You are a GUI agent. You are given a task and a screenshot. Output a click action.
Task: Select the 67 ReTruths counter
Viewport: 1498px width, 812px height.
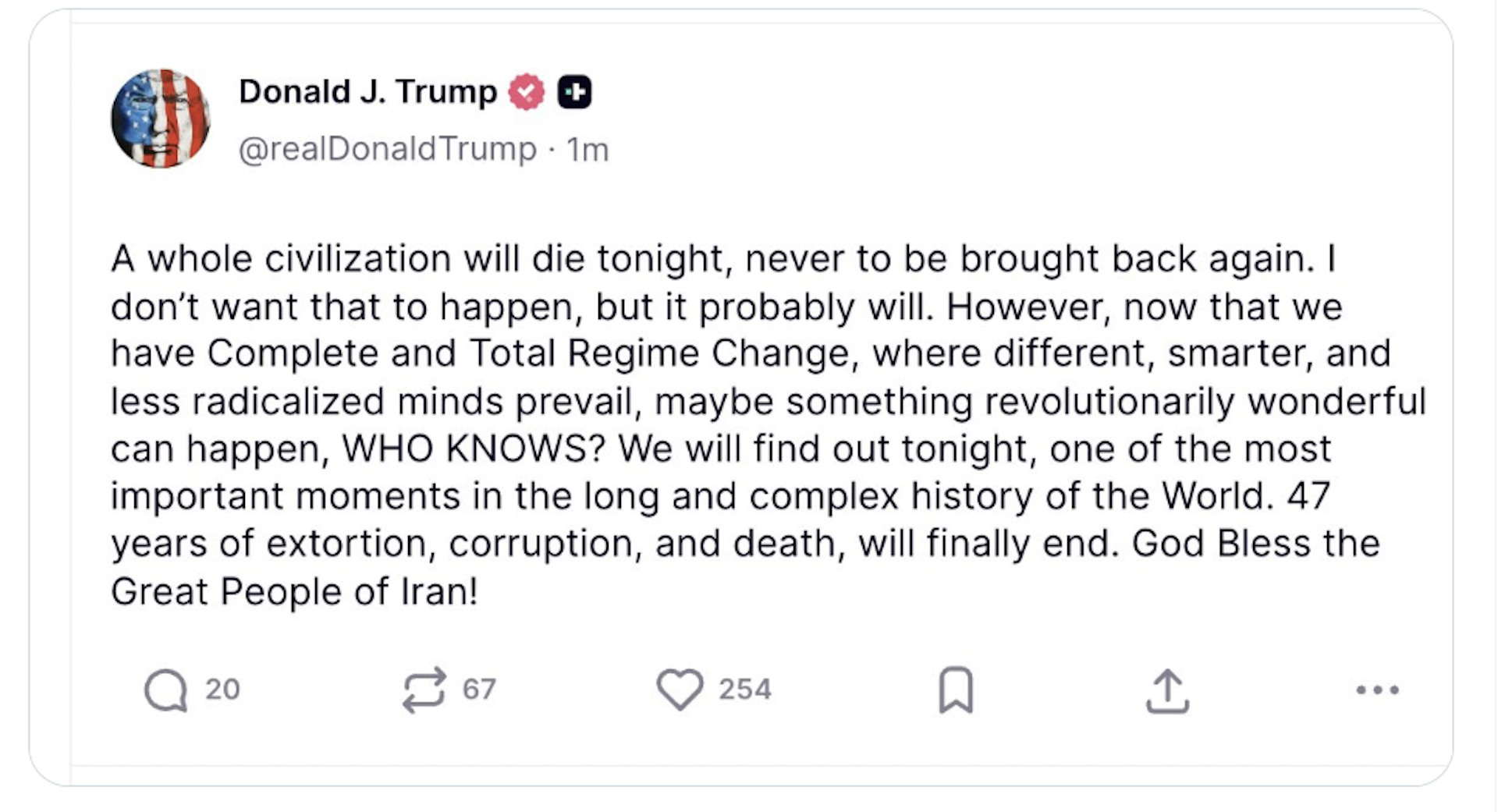(x=479, y=689)
